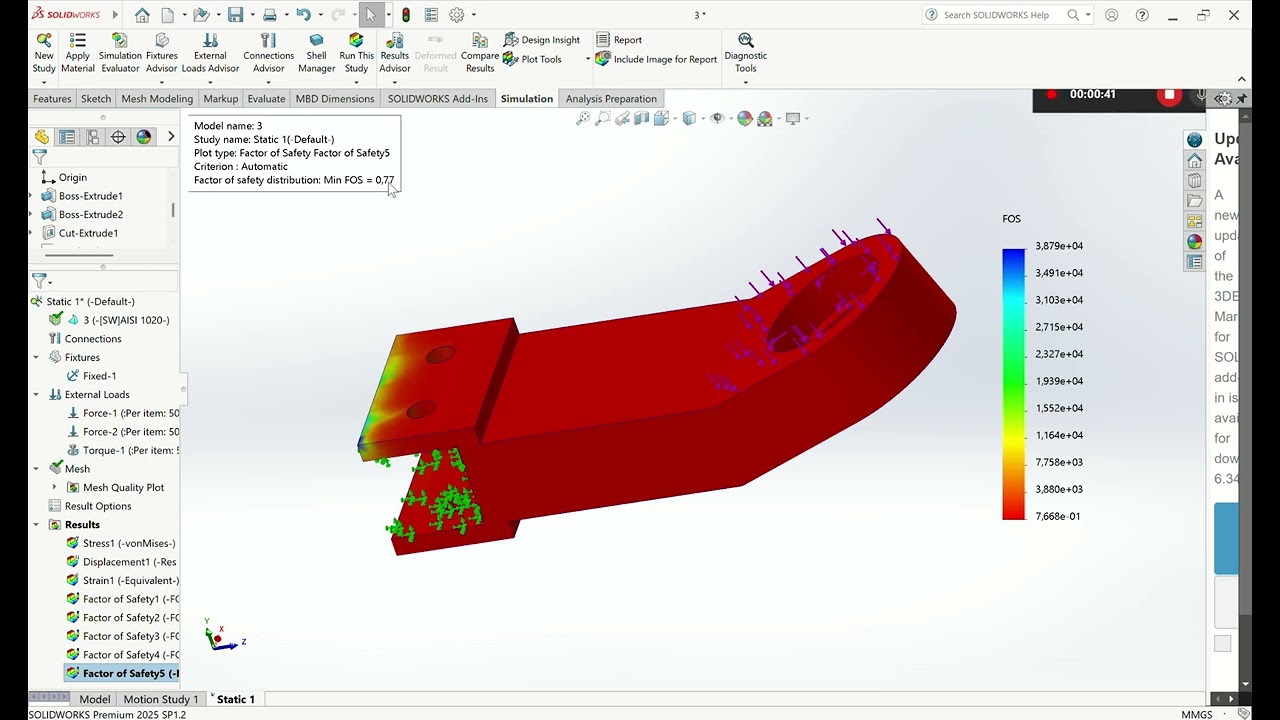Switch to the Sketch tab

click(x=96, y=99)
